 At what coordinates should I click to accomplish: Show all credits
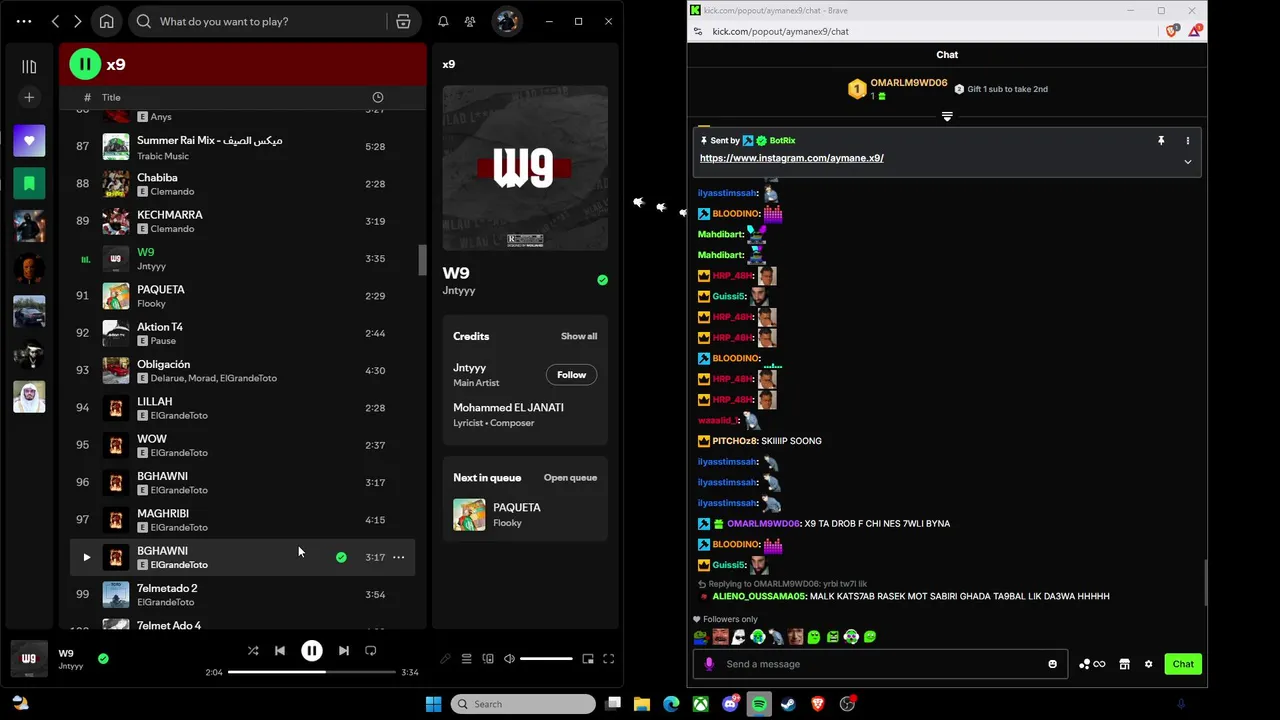tap(579, 336)
